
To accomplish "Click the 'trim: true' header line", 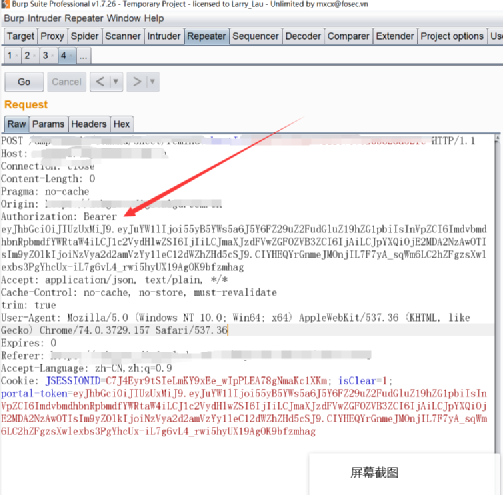I will (29, 305).
